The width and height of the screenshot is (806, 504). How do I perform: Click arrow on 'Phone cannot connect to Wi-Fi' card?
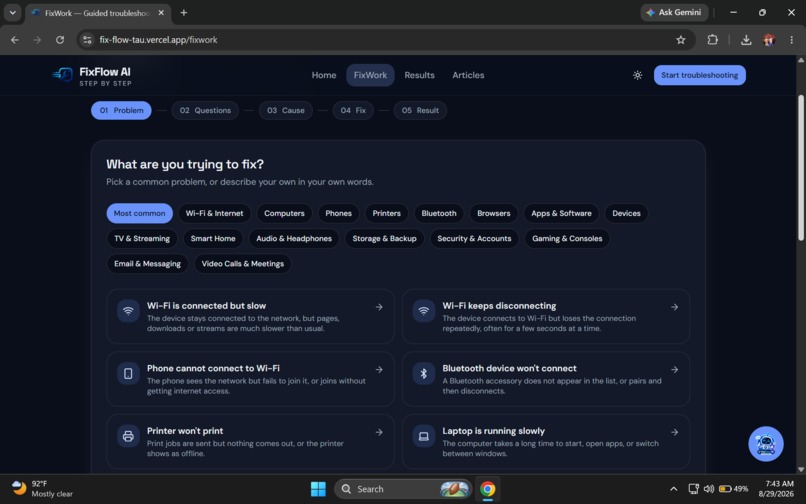(379, 370)
